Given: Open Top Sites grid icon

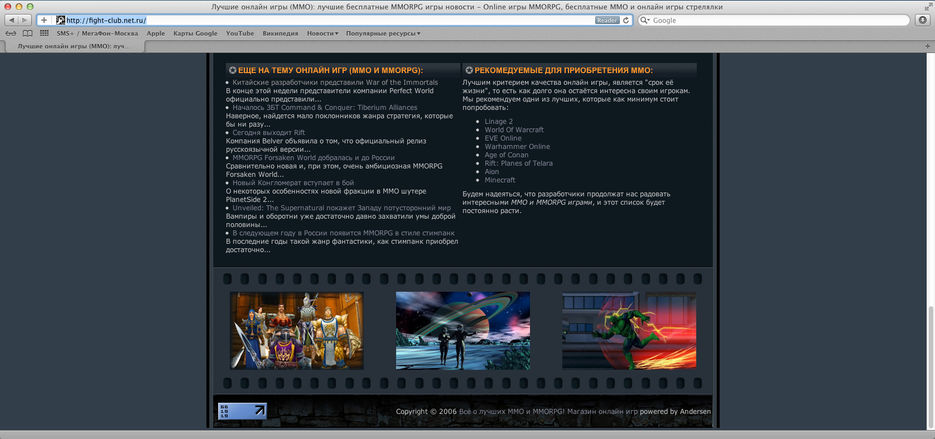Looking at the screenshot, I should (44, 33).
